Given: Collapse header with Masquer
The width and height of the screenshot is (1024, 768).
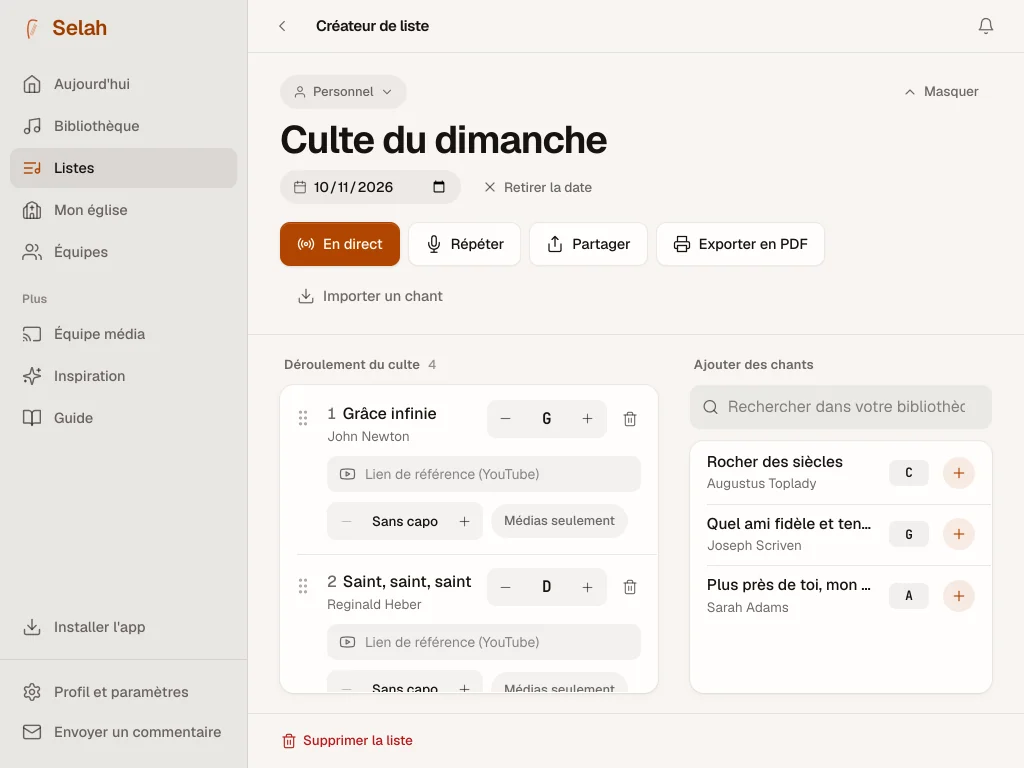Looking at the screenshot, I should click(942, 92).
